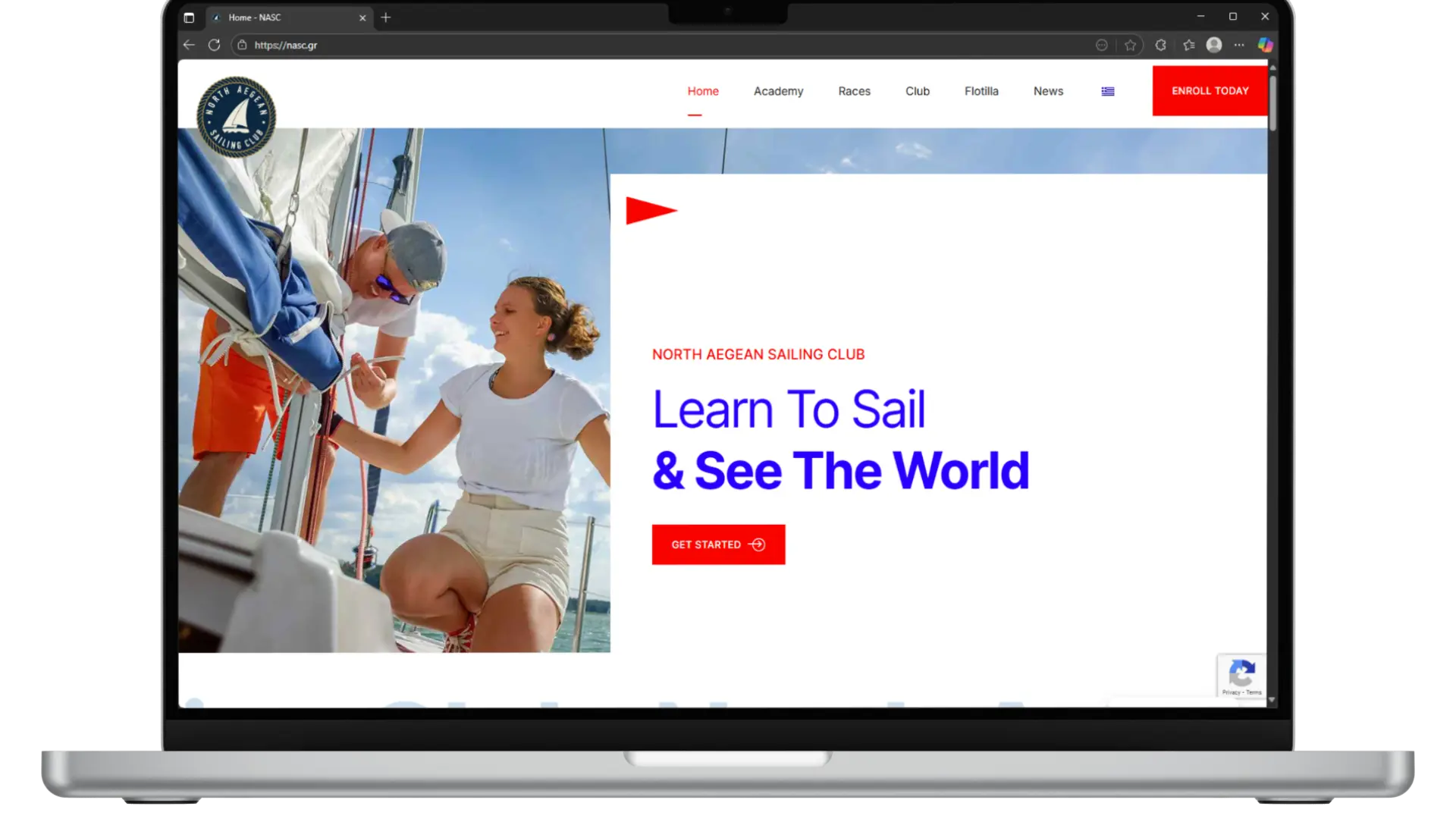Screen dimensions: 1456x819
Task: Close the Home - NASC tab
Action: 362,17
